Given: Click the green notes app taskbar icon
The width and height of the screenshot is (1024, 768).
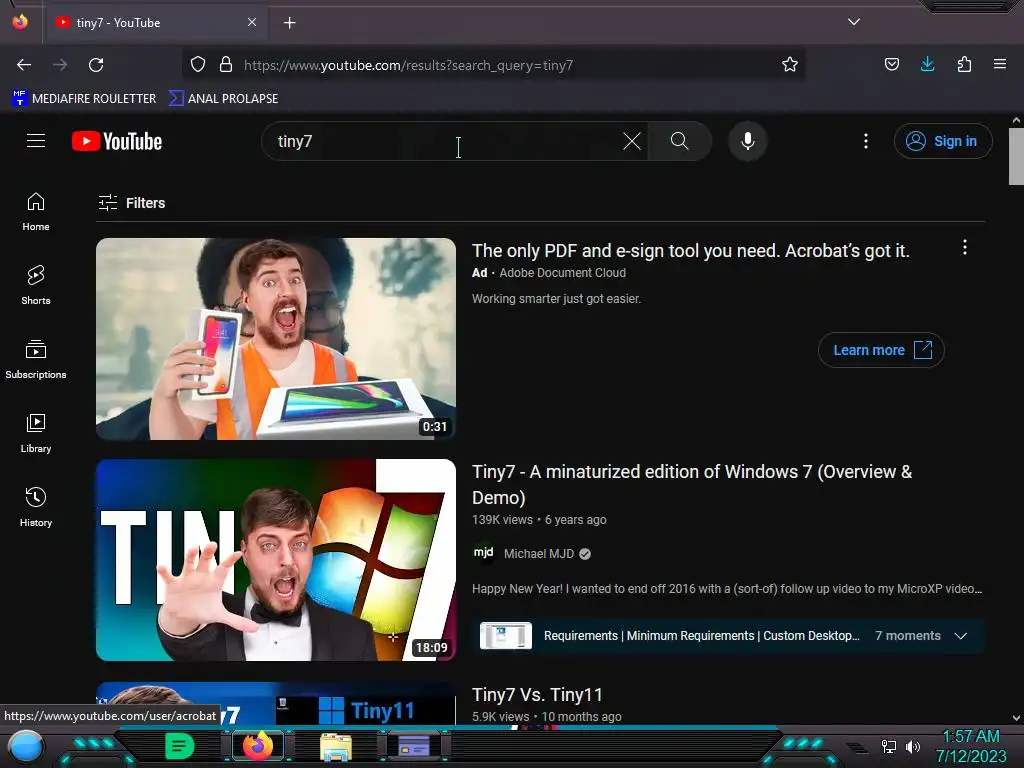Looking at the screenshot, I should click(180, 746).
